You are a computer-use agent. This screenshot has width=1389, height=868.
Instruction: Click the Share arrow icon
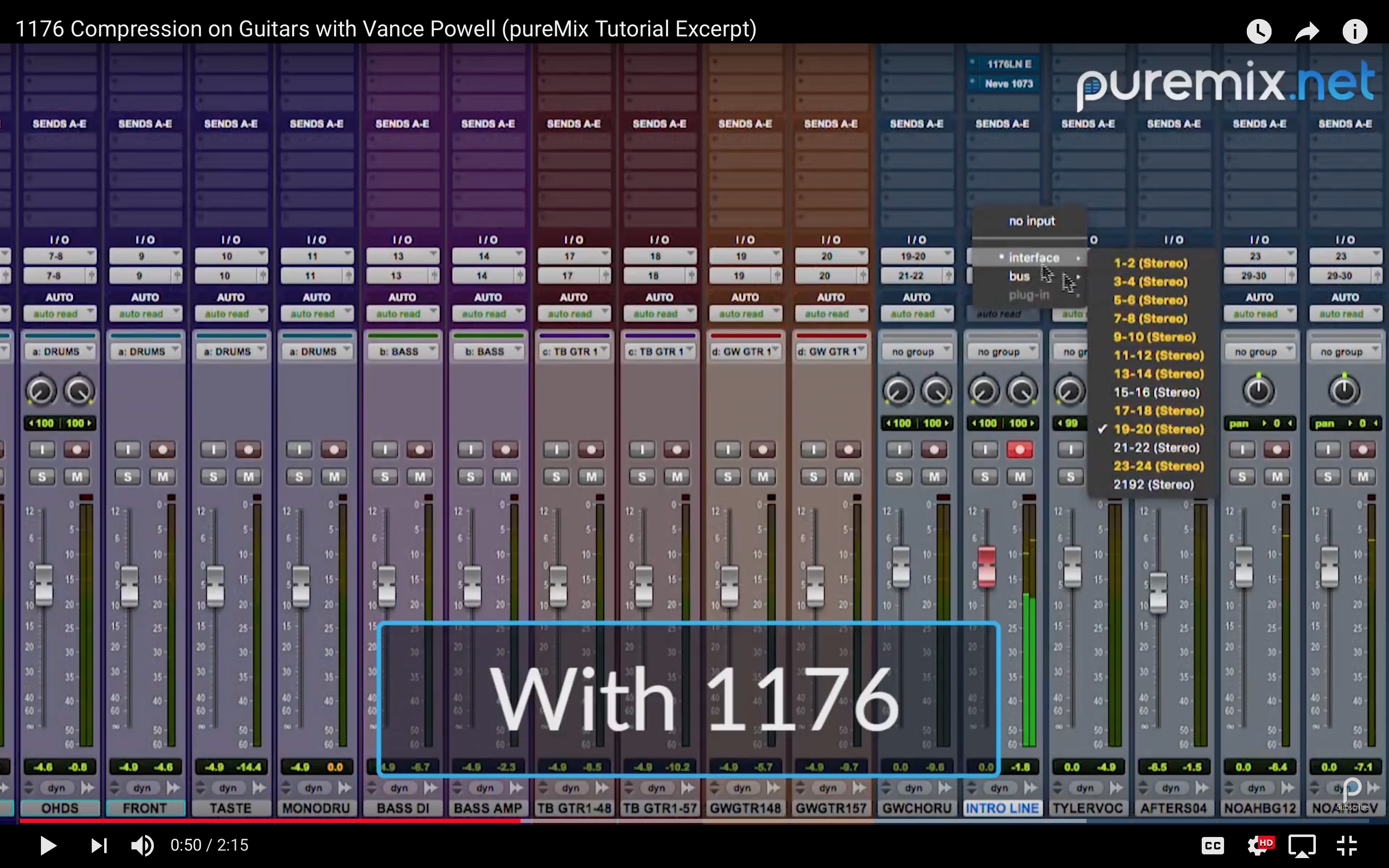[x=1307, y=31]
